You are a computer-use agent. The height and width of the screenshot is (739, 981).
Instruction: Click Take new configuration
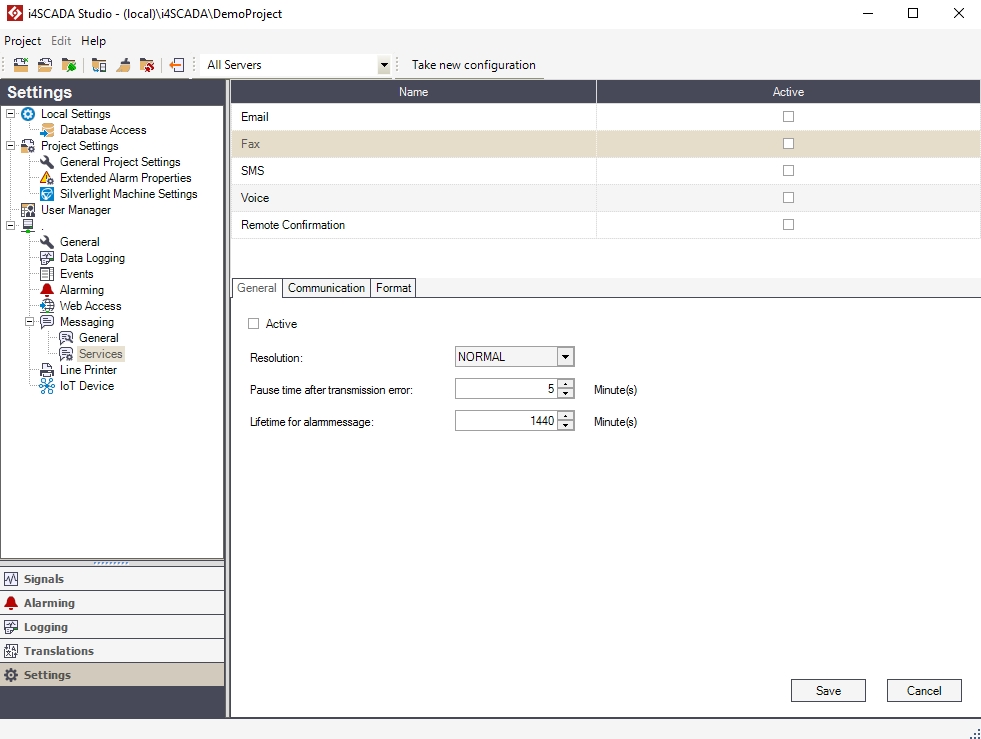pos(473,65)
